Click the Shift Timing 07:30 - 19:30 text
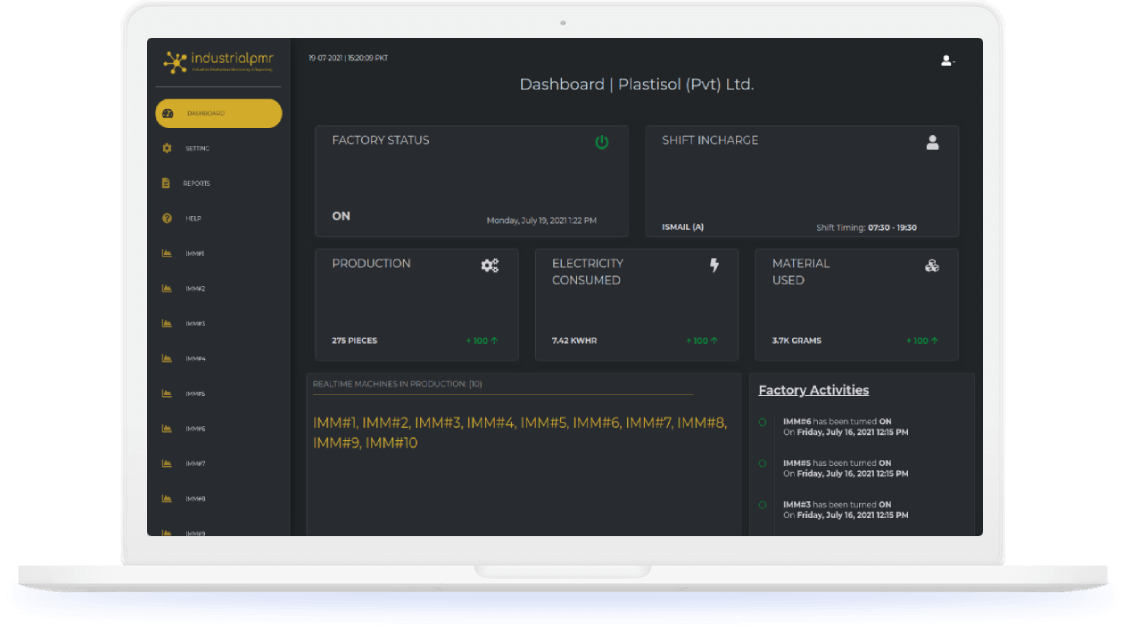Viewport: 1126px width, 630px height. point(866,228)
